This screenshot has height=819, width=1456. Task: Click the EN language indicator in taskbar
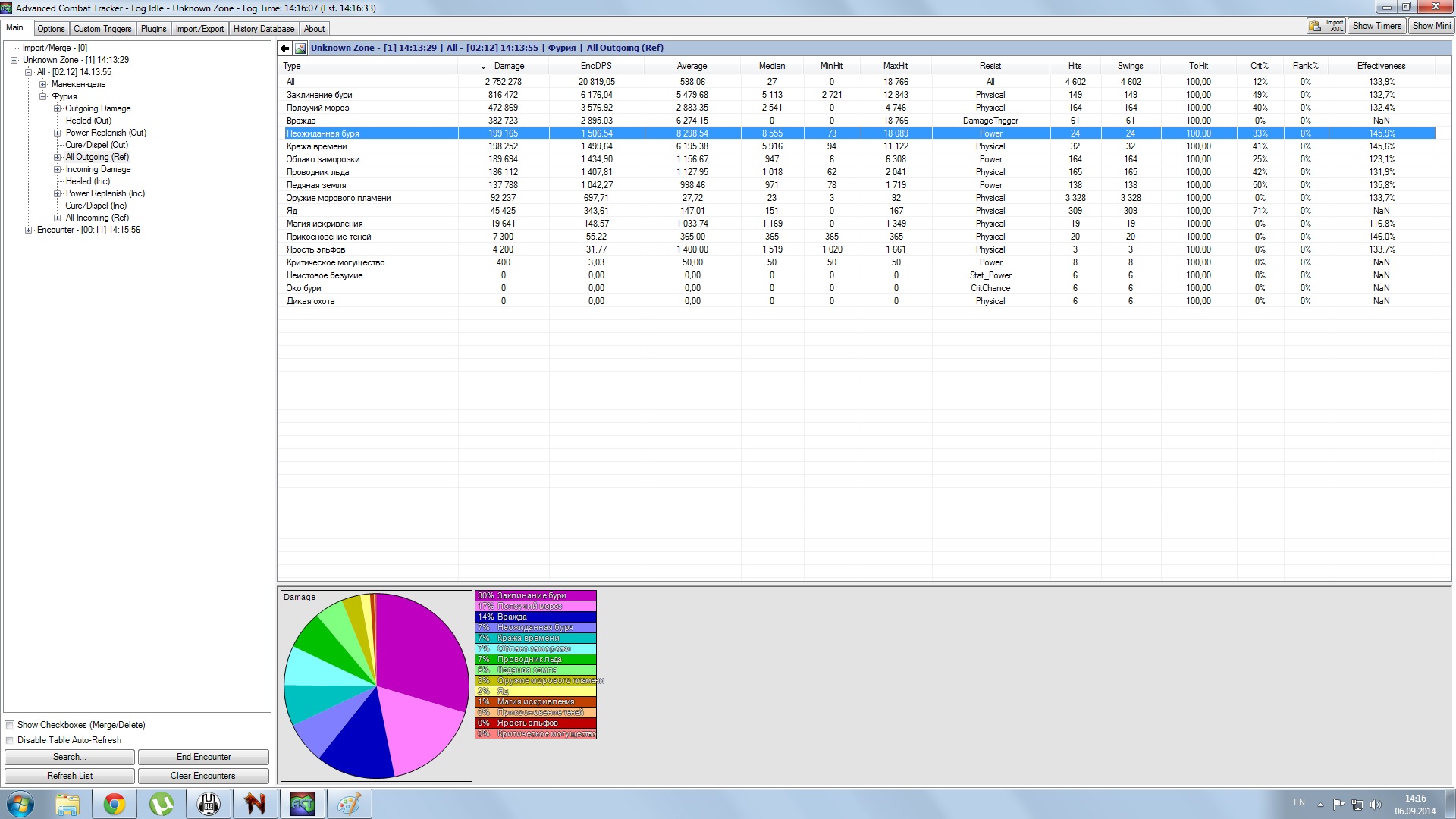point(1299,802)
